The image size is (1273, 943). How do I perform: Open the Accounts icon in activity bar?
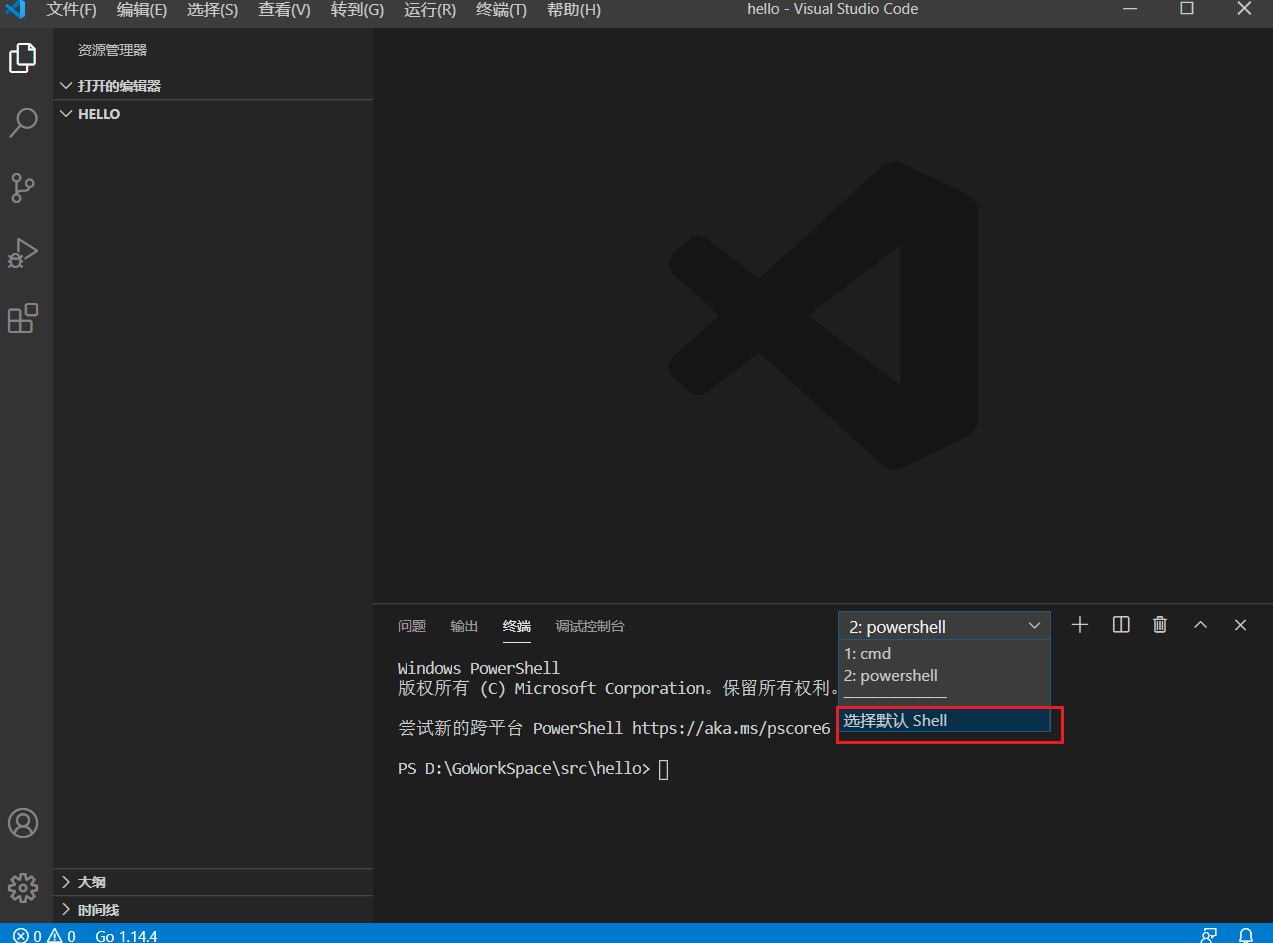[23, 823]
